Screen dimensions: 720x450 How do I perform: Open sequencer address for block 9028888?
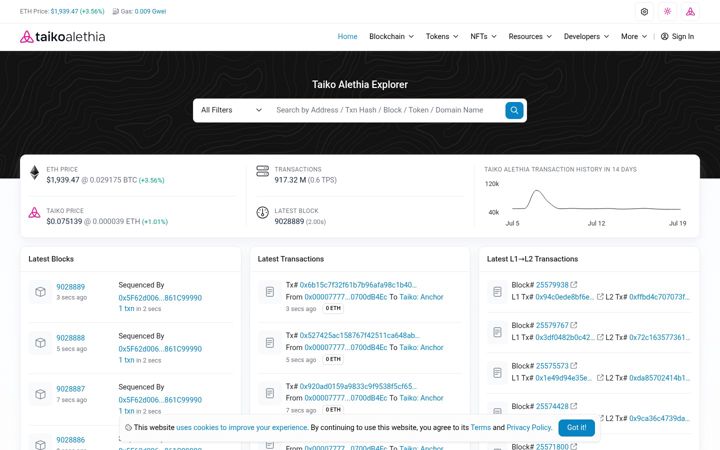pyautogui.click(x=160, y=349)
